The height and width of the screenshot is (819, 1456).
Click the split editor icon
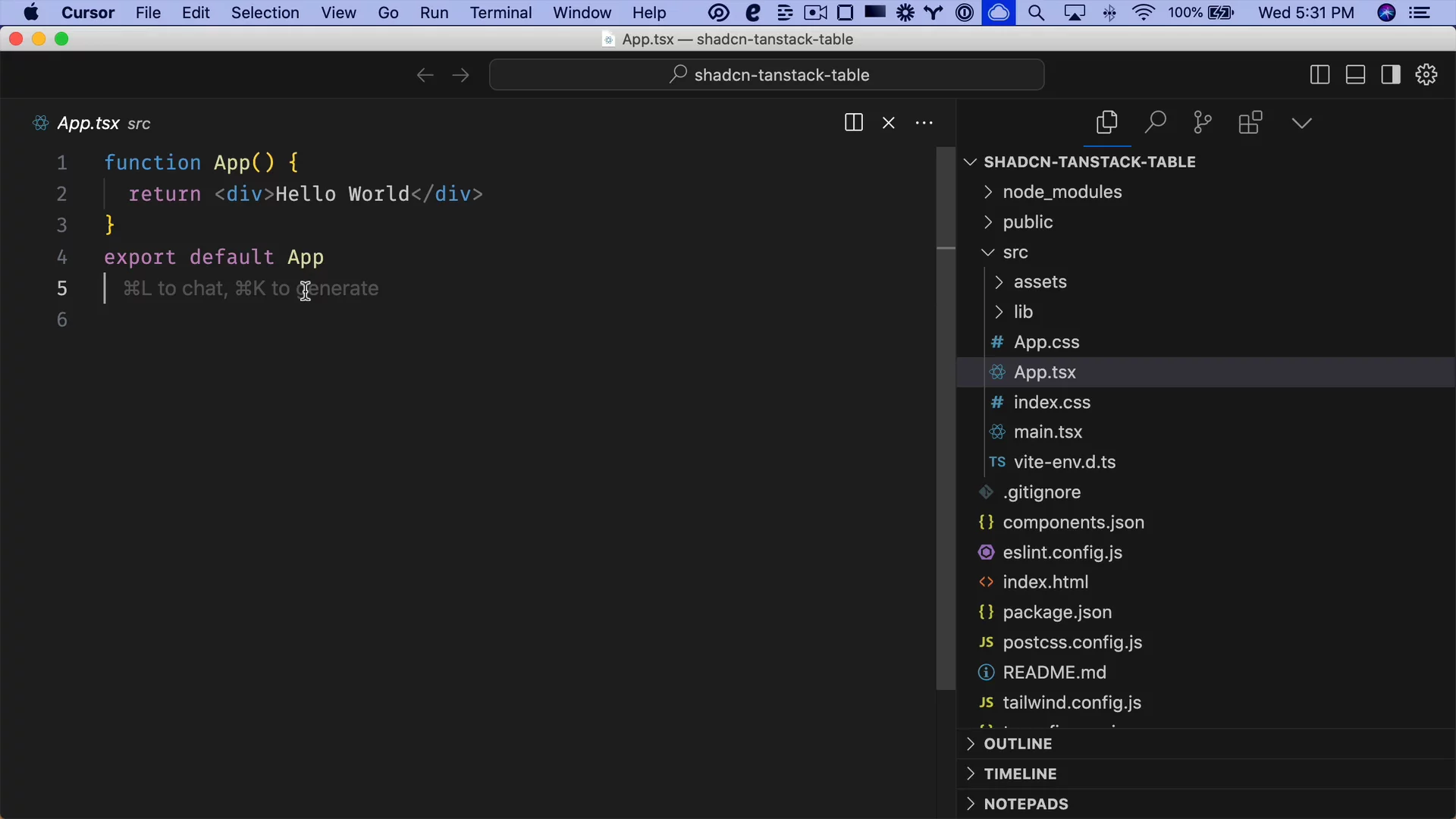853,123
